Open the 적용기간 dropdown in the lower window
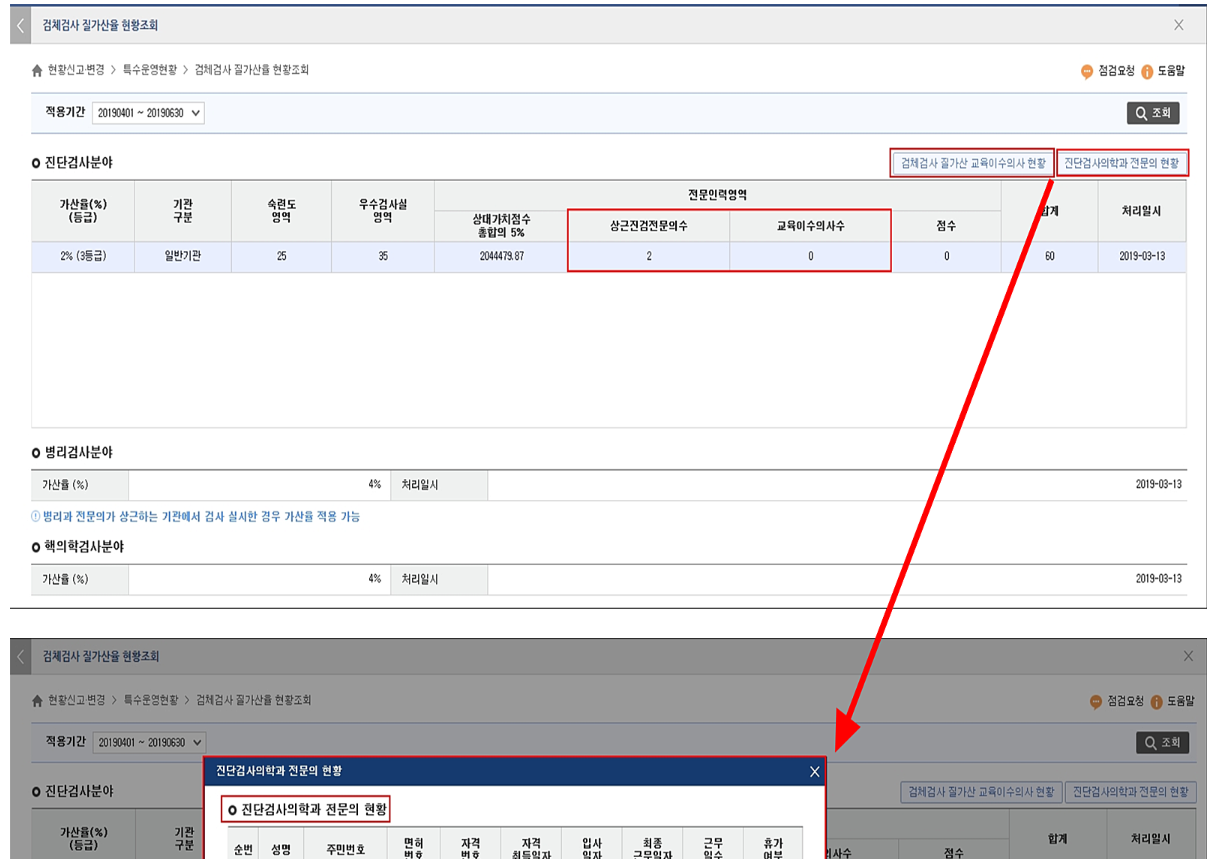Screen dimensions: 1207x859 coord(149,743)
